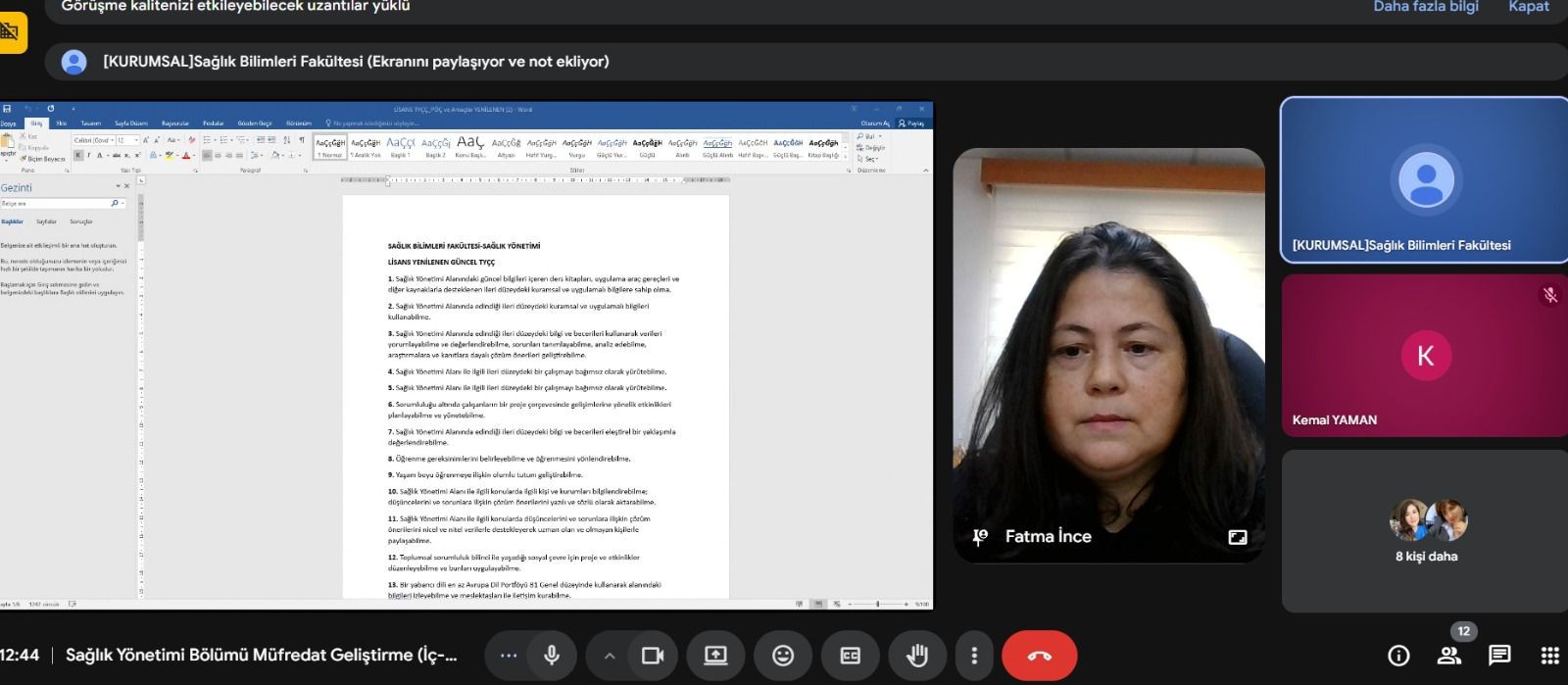
Task: Turn off the camera
Action: click(x=652, y=656)
